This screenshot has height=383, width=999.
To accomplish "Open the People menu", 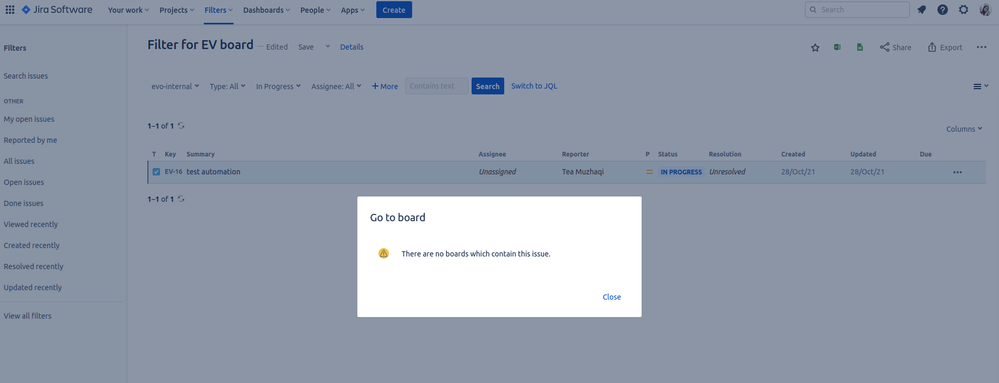I will 315,10.
